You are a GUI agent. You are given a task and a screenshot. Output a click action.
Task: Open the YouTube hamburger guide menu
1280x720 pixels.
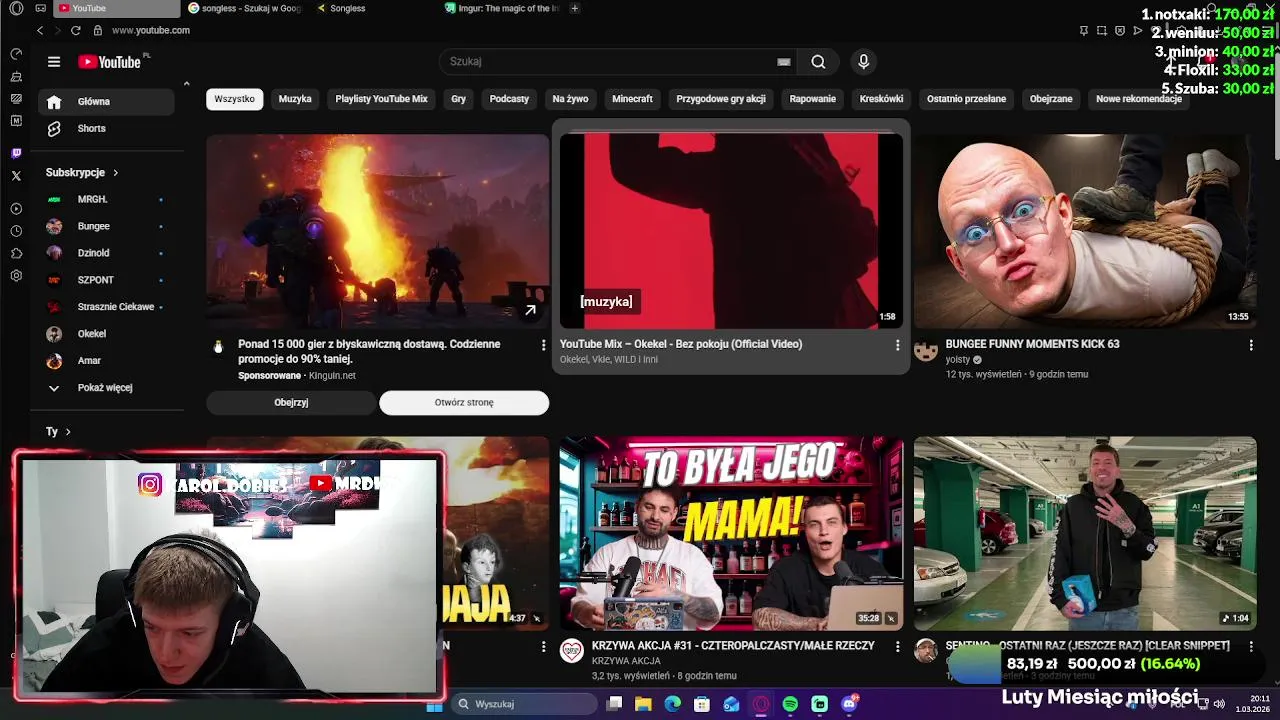pos(54,62)
